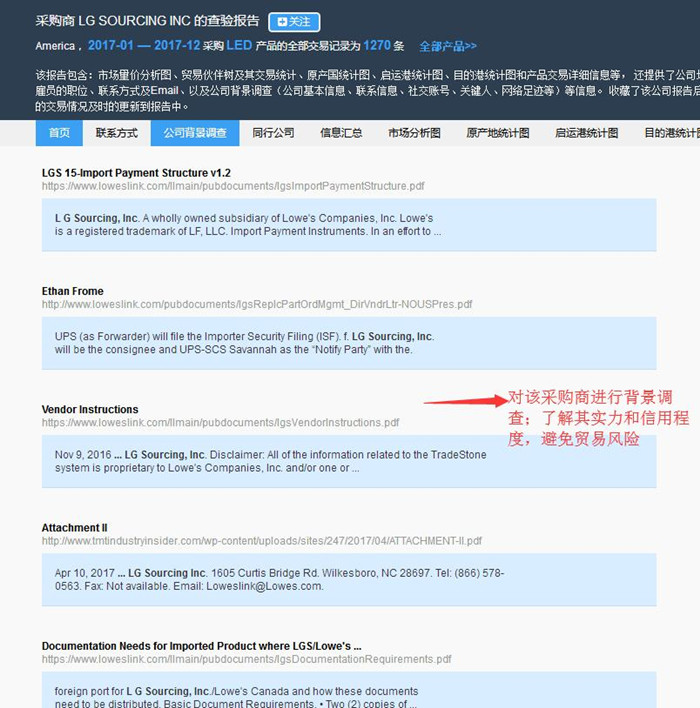The height and width of the screenshot is (708, 700).
Task: Open the 同行公司 tab
Action: click(273, 133)
